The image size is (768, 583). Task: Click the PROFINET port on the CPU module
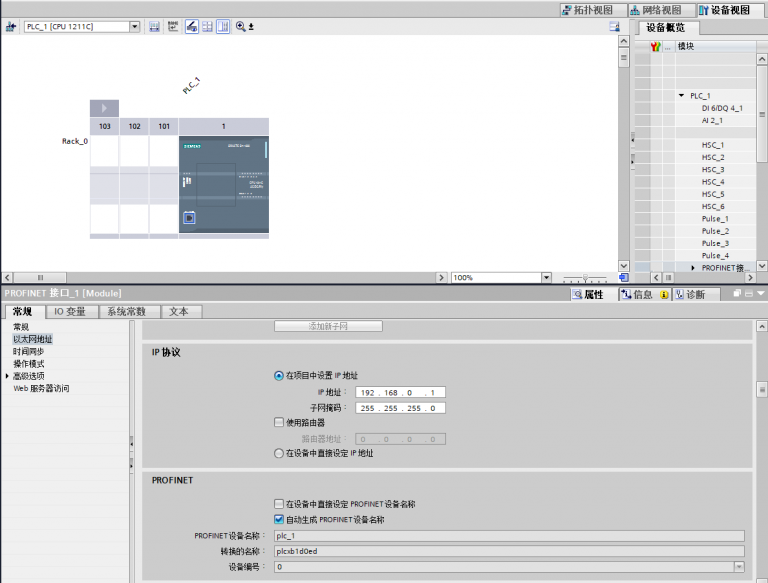[190, 217]
